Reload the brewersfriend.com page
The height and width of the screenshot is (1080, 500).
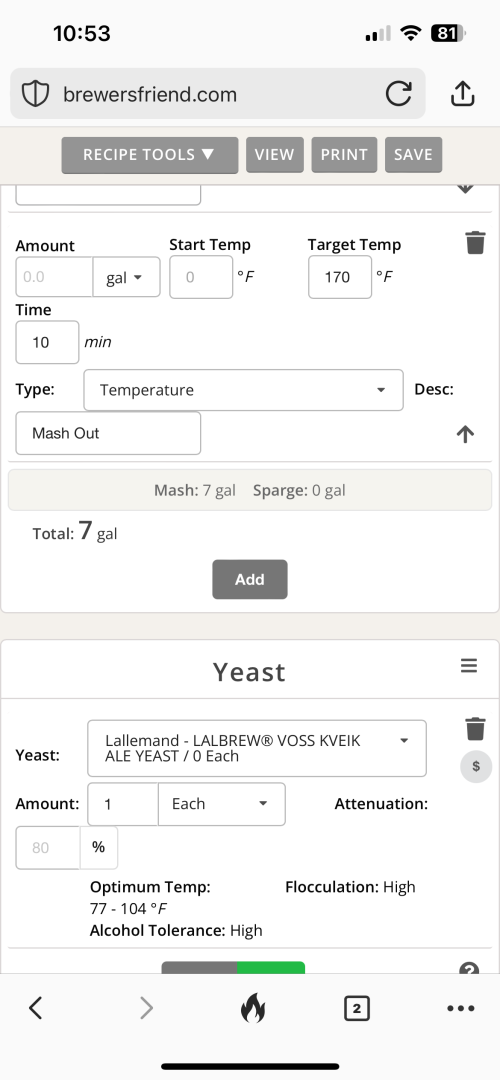pos(398,94)
